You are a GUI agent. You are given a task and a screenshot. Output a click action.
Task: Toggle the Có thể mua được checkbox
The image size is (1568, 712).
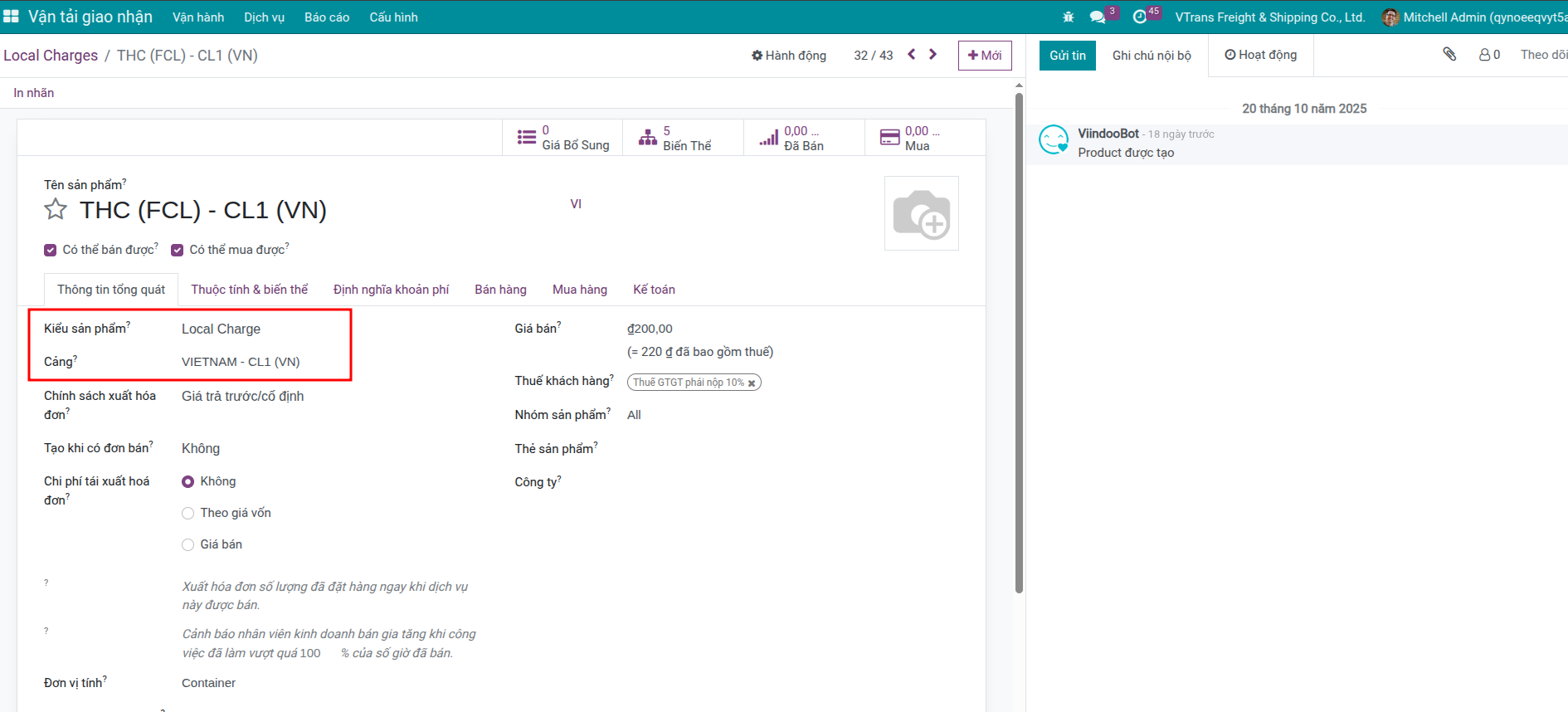(178, 250)
